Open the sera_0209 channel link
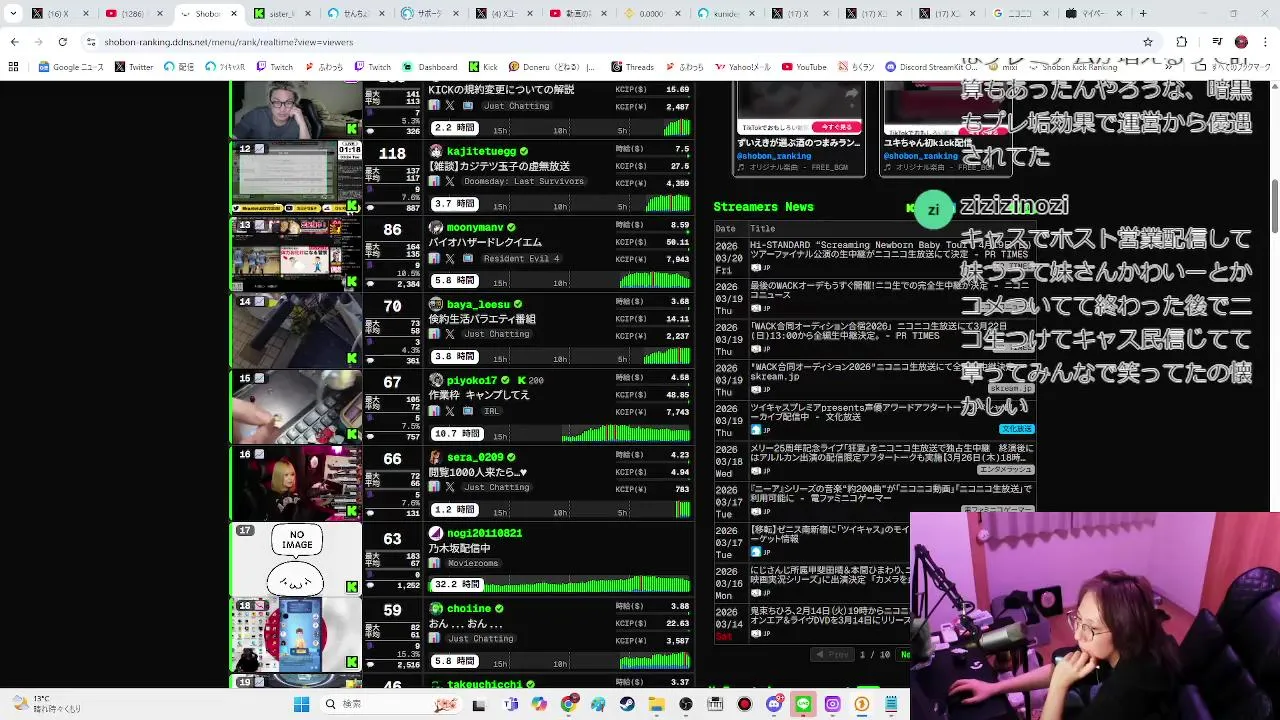 (x=475, y=457)
